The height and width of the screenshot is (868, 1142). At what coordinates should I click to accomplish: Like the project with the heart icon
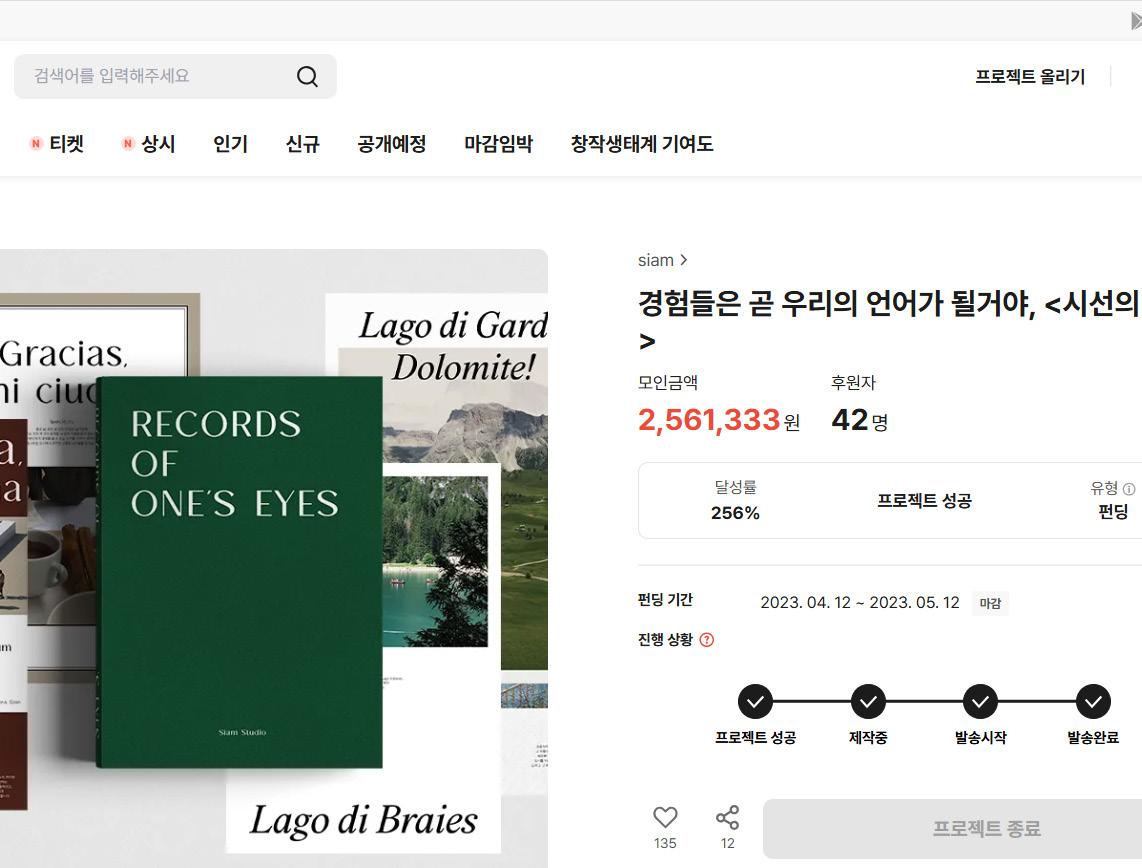click(x=665, y=818)
